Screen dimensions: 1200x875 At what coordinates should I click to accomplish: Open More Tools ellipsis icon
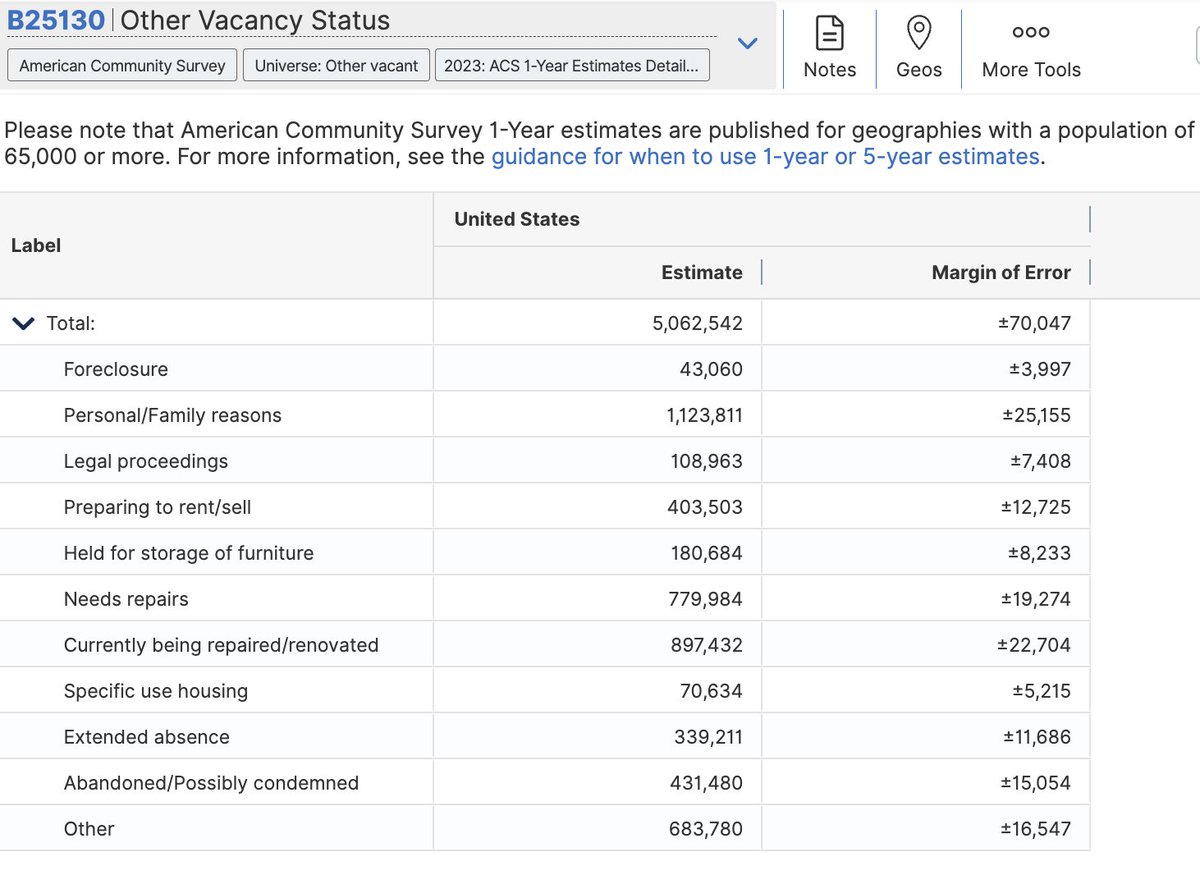pyautogui.click(x=1031, y=32)
